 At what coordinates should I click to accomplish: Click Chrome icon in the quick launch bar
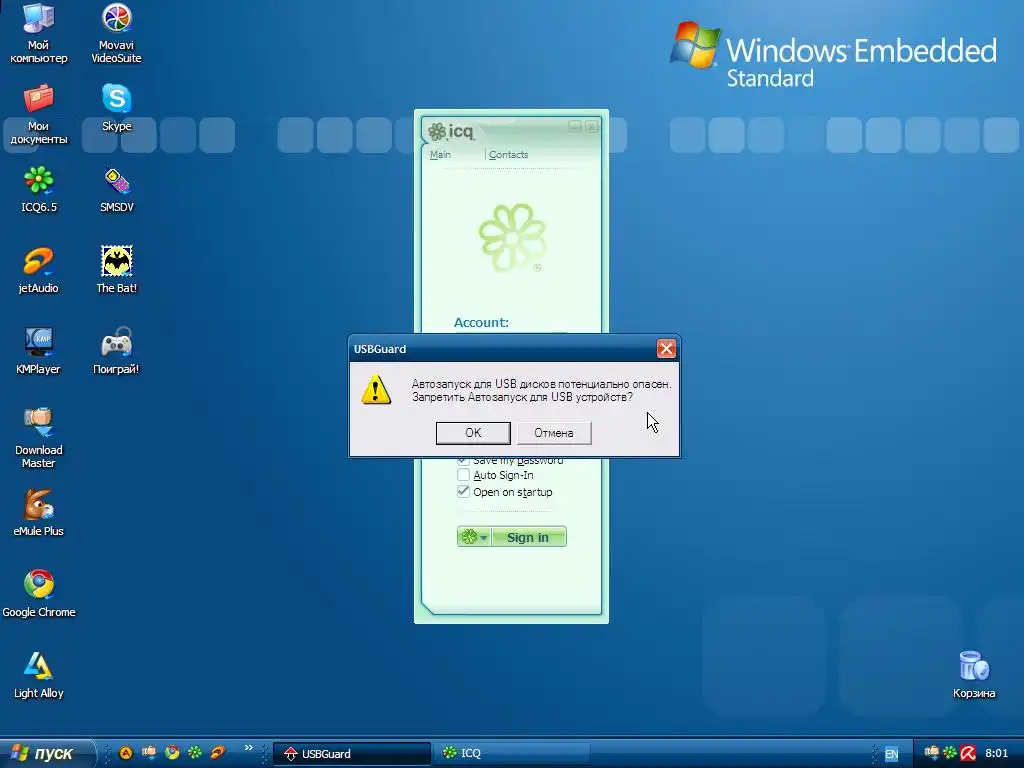tap(172, 753)
